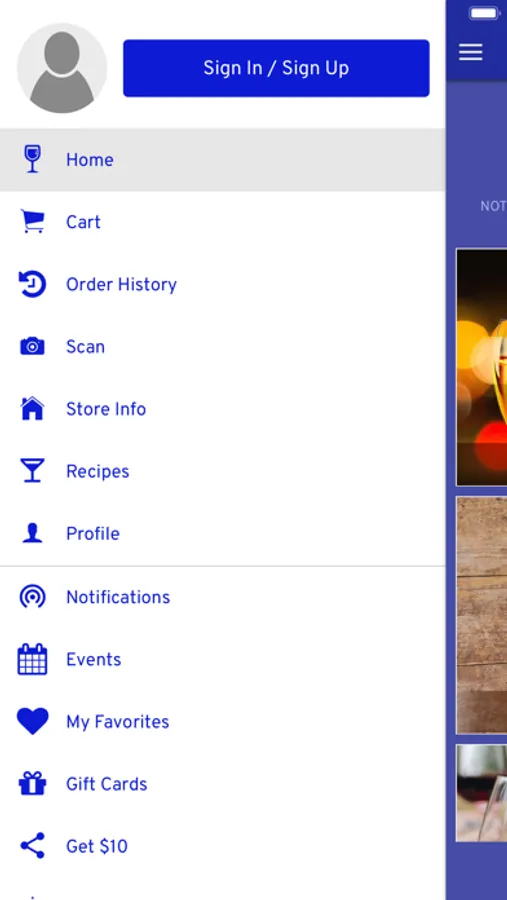Tap the wine glass Home icon

click(32, 159)
